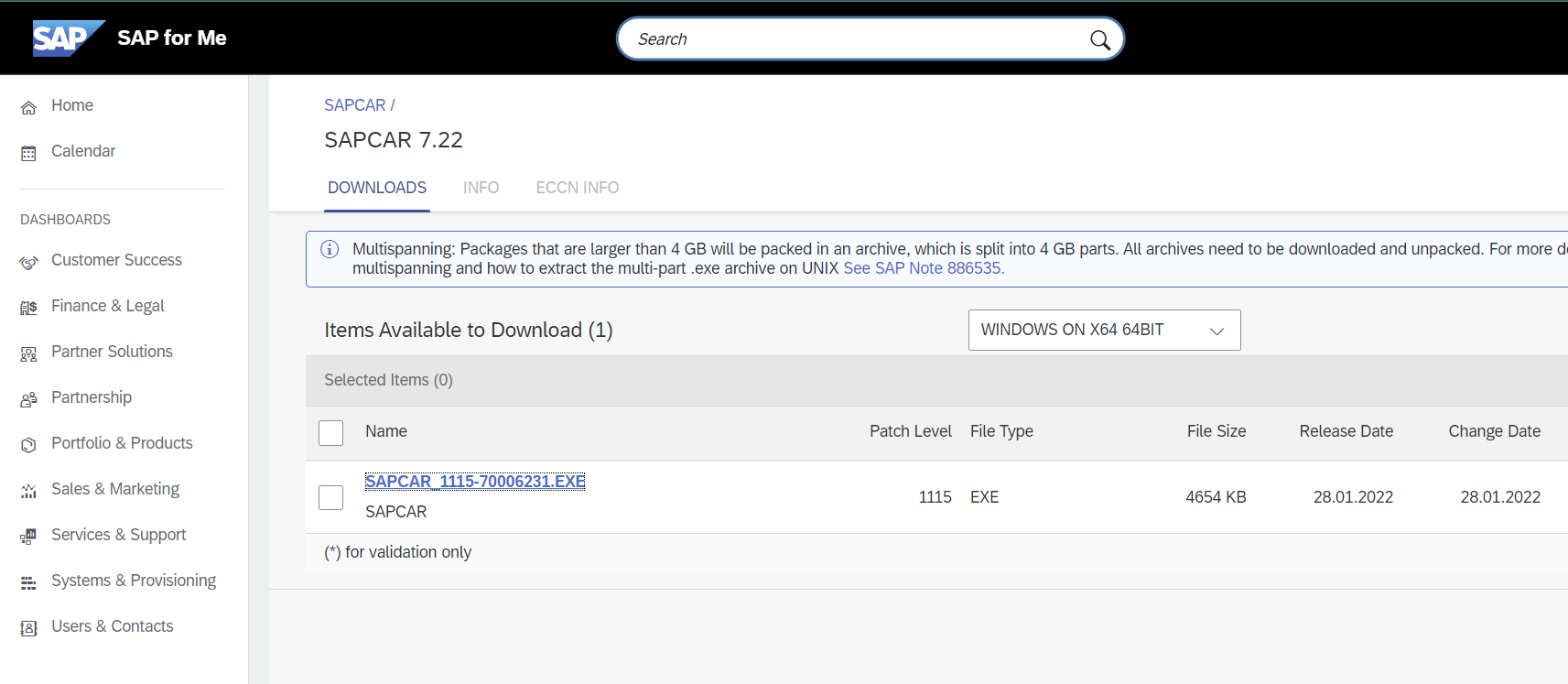
Task: Click the Portfolio & Products icon
Action: 28,445
